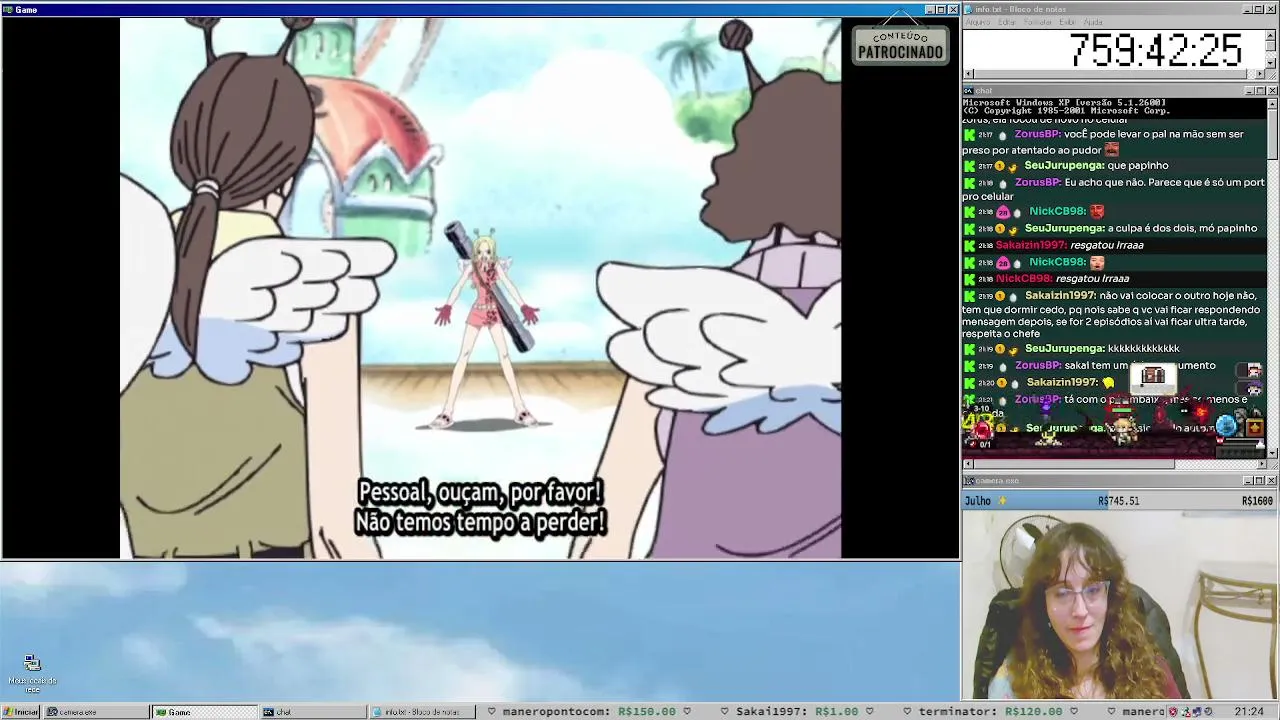Viewport: 1280px width, 720px height.
Task: Click the chat window scroll up arrow
Action: pos(1272,102)
